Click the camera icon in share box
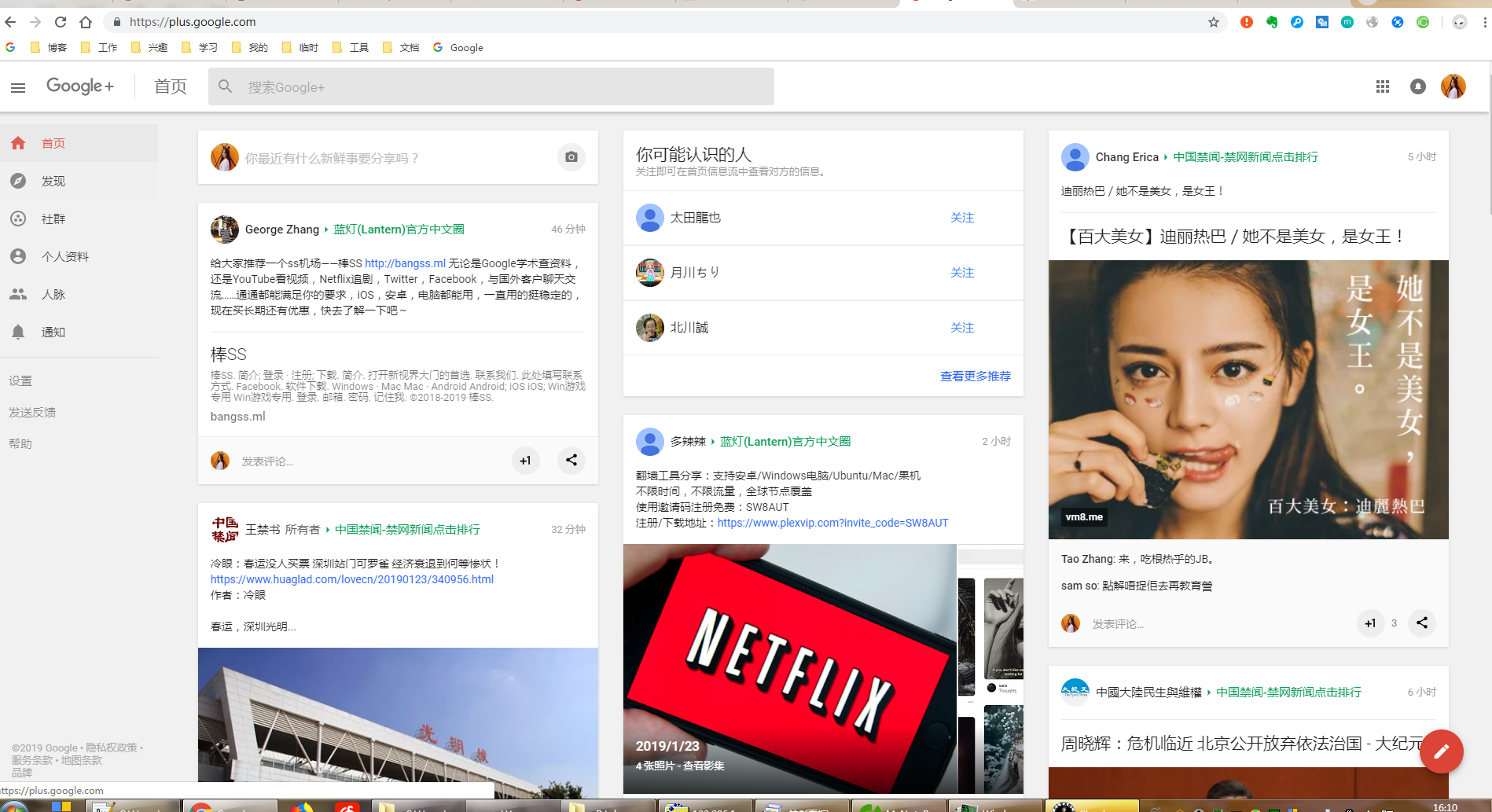 [571, 157]
